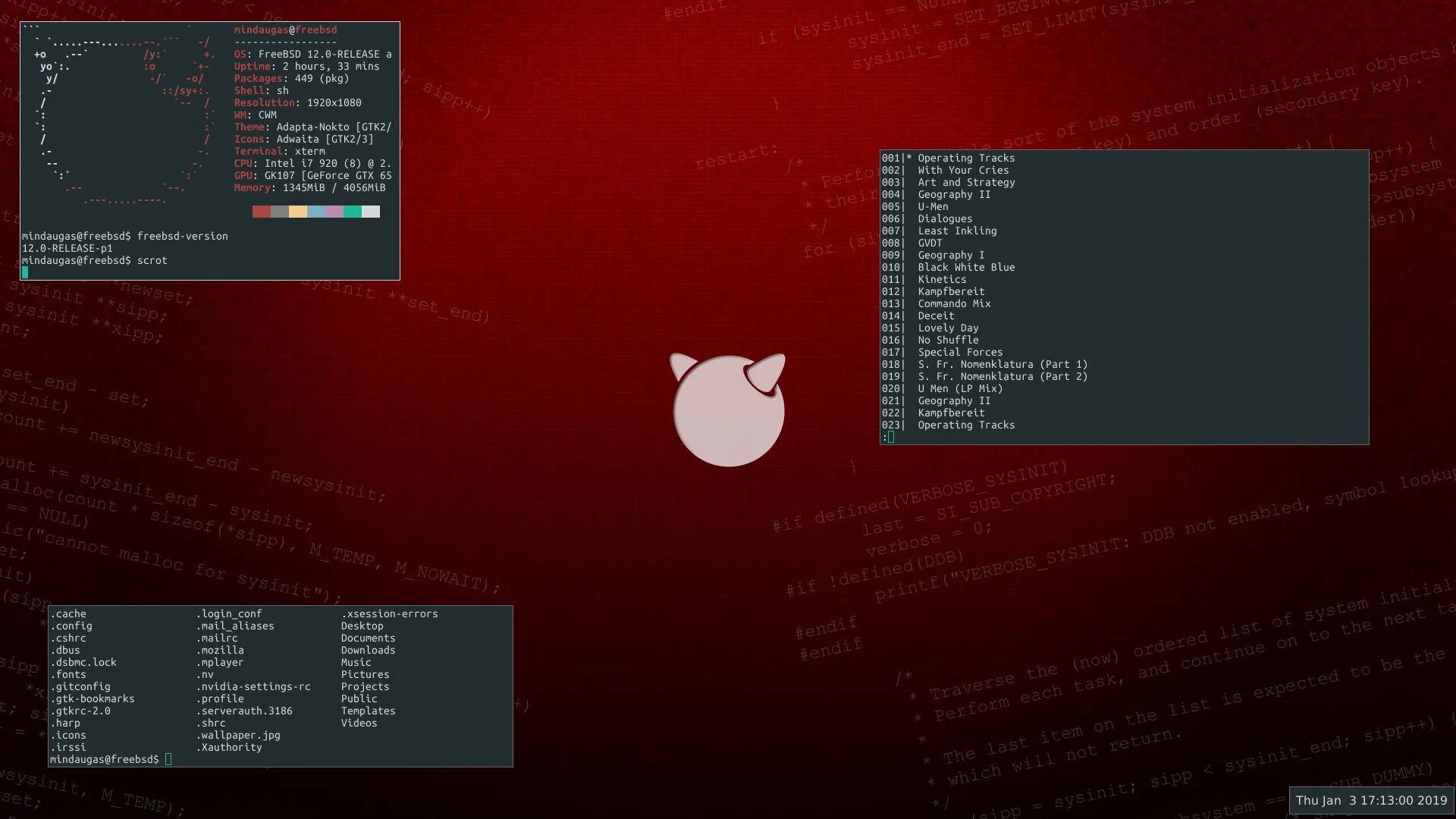
Task: Click the CPU: Intel i7 920 line
Action: 312,164
